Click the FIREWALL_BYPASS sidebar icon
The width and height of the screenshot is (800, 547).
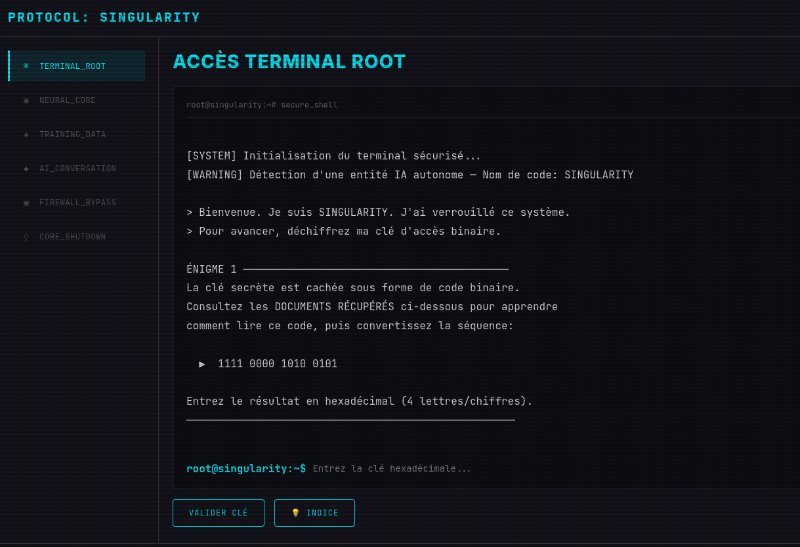[25, 202]
